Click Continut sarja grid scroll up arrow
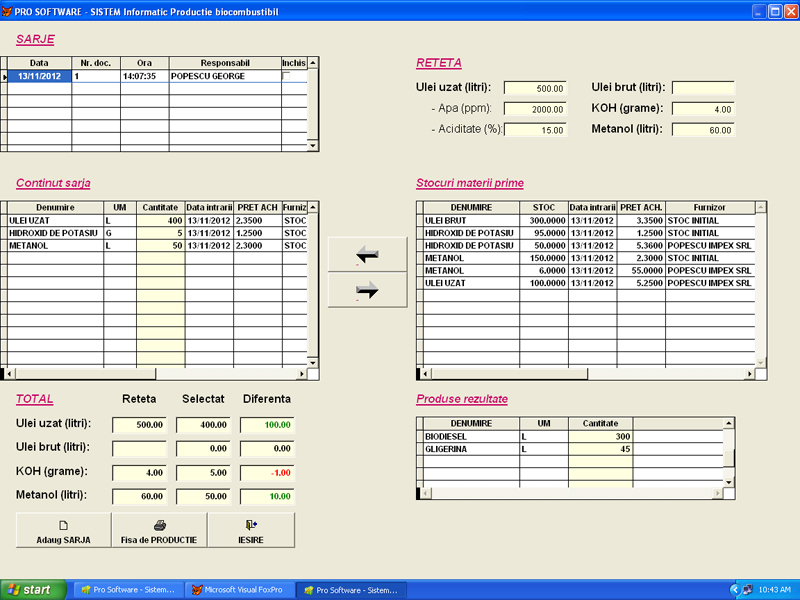This screenshot has height=600, width=800. [313, 207]
